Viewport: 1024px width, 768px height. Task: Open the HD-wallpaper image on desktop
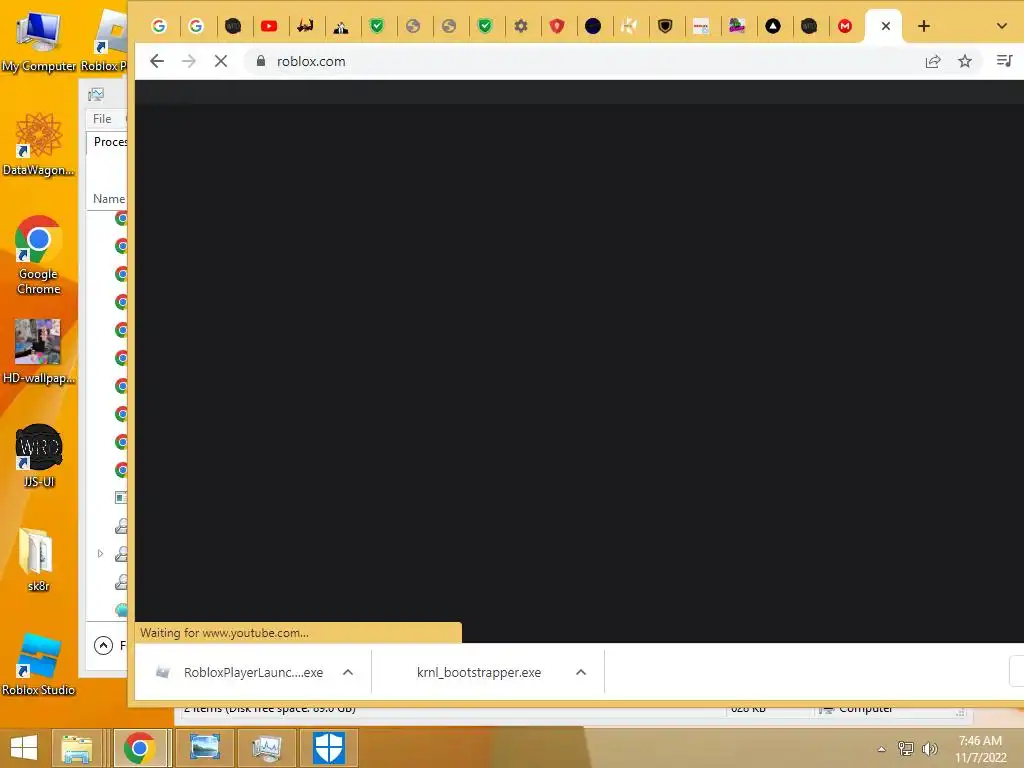point(39,351)
